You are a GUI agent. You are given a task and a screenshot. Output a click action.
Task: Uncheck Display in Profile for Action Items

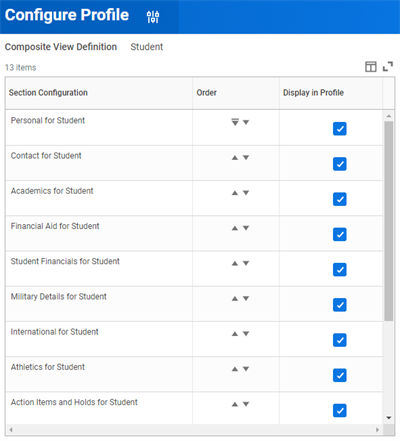click(x=340, y=411)
